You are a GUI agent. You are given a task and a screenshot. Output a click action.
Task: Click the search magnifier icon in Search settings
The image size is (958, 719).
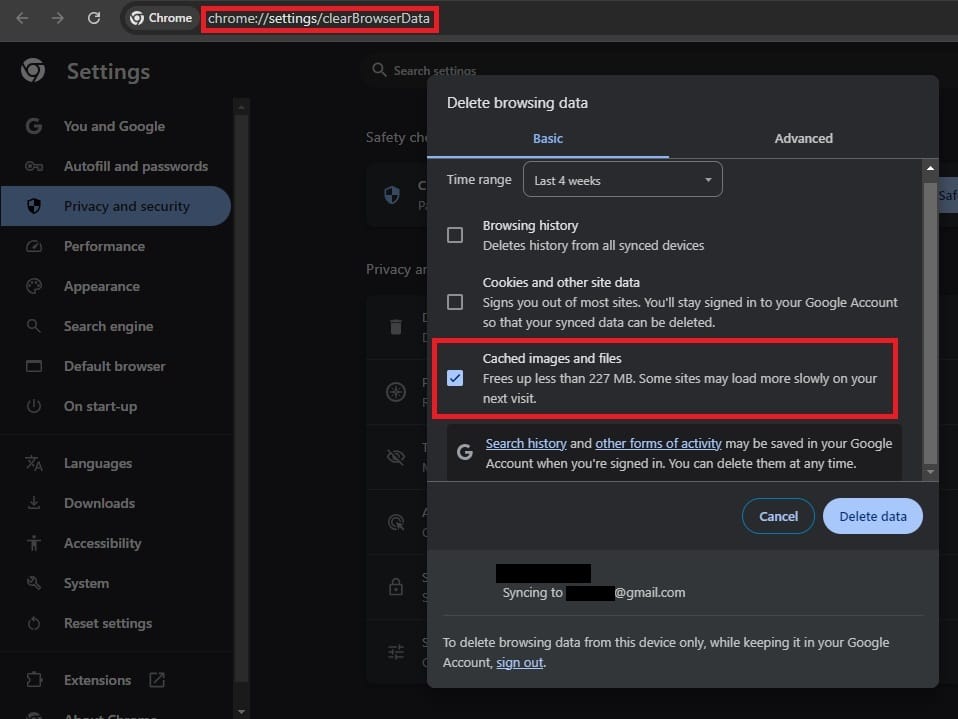(x=379, y=70)
